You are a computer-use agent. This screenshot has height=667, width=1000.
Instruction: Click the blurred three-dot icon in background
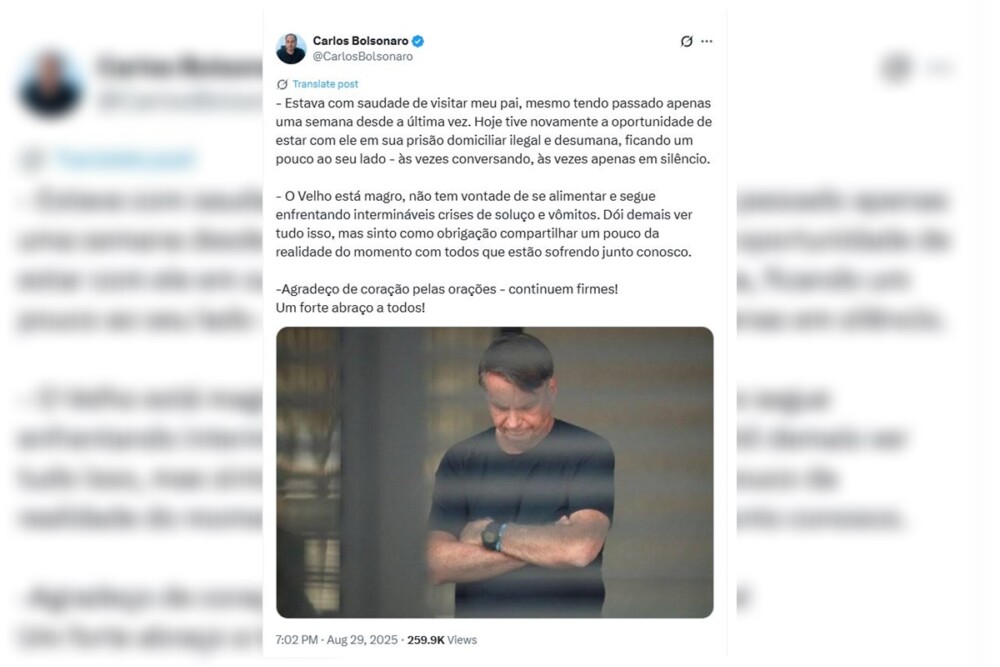[x=939, y=67]
